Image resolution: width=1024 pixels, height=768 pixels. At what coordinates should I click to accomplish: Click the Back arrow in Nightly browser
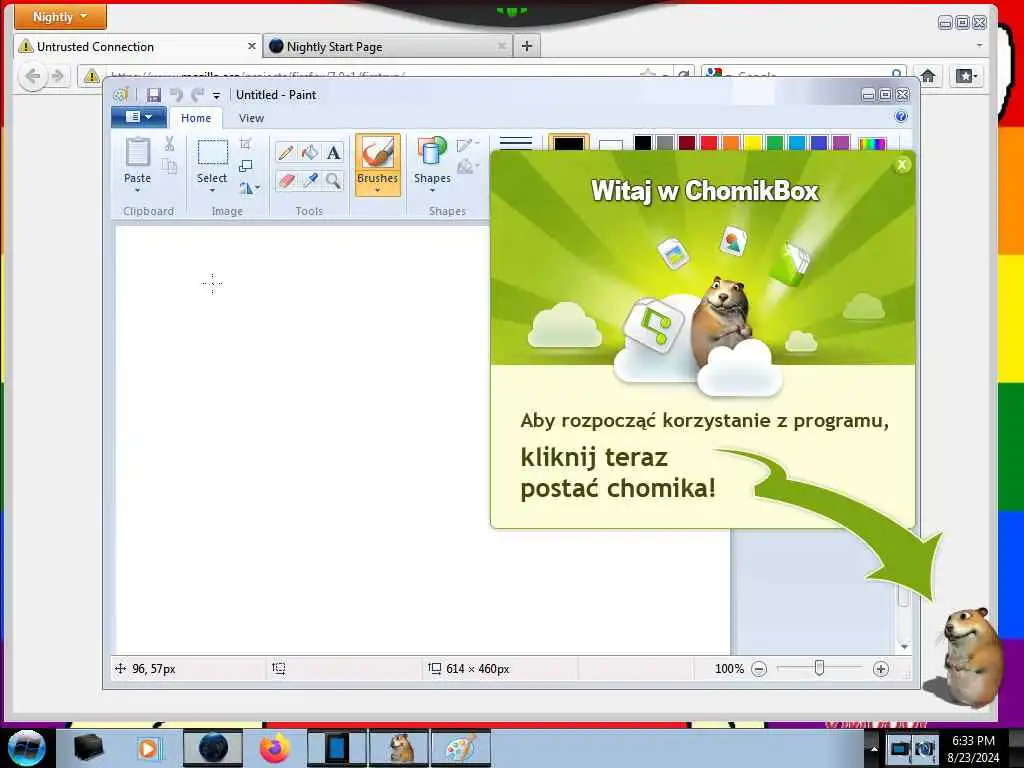pyautogui.click(x=33, y=76)
